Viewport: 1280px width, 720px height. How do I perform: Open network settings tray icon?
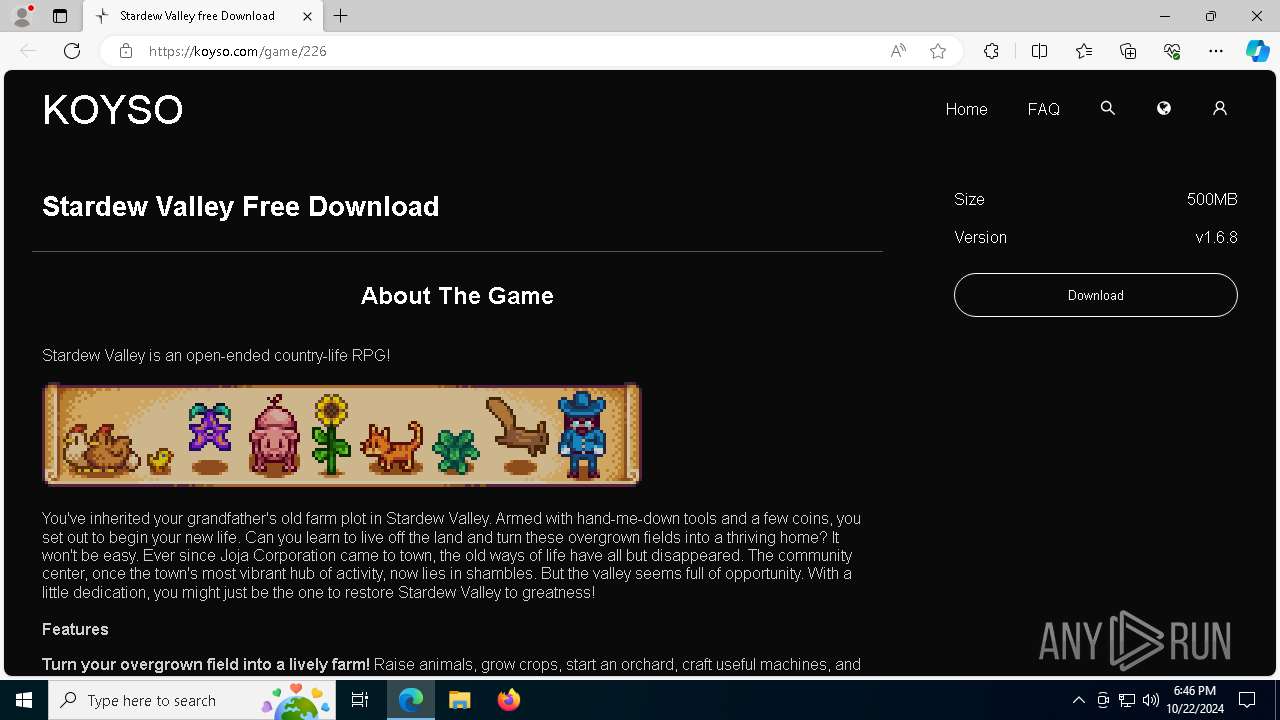click(x=1127, y=700)
